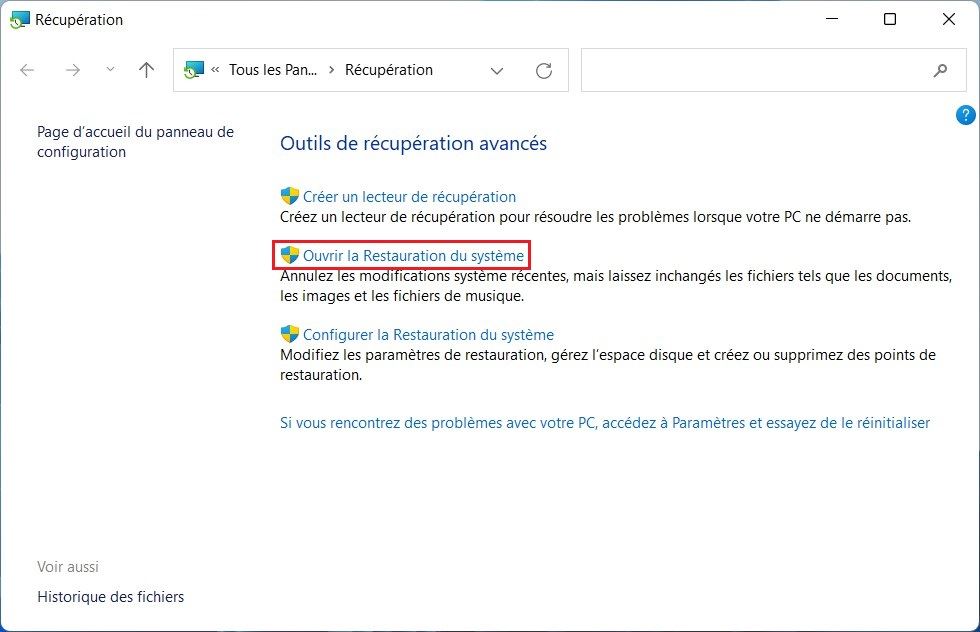Viewport: 980px width, 632px height.
Task: Expand the arrow after Tous les Pan…
Action: (x=331, y=70)
